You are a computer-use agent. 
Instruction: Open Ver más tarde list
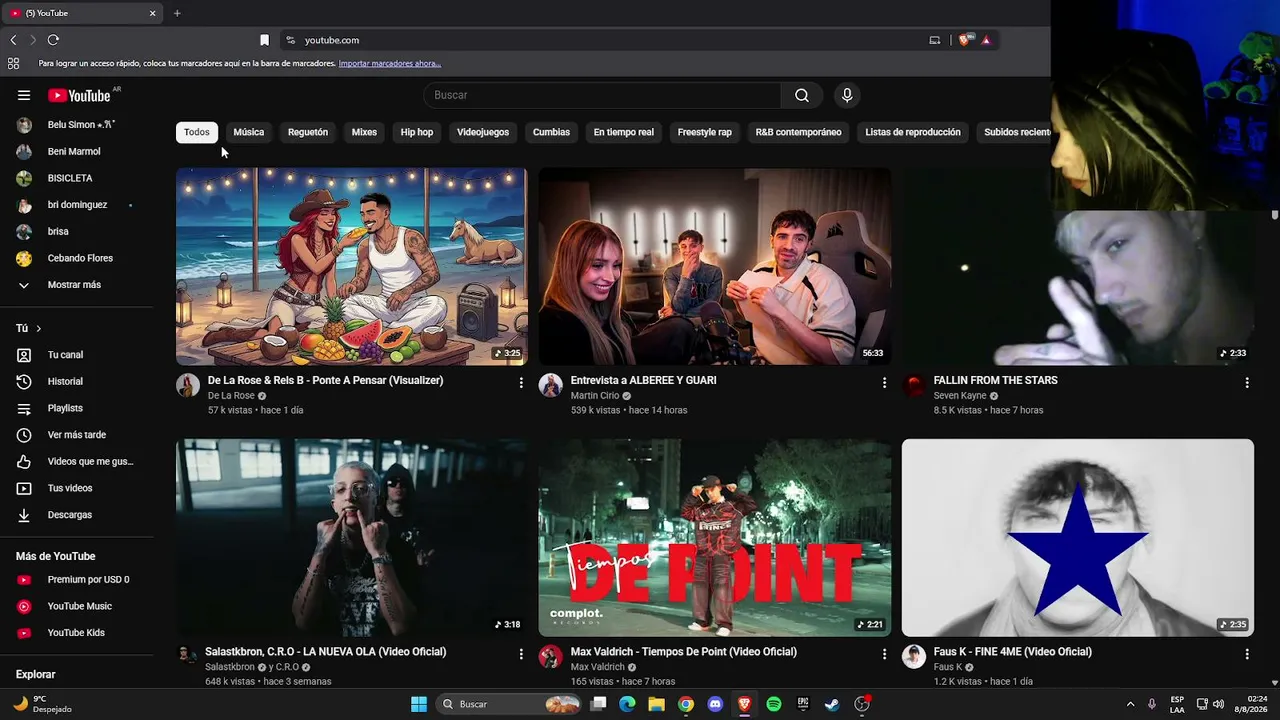point(77,435)
